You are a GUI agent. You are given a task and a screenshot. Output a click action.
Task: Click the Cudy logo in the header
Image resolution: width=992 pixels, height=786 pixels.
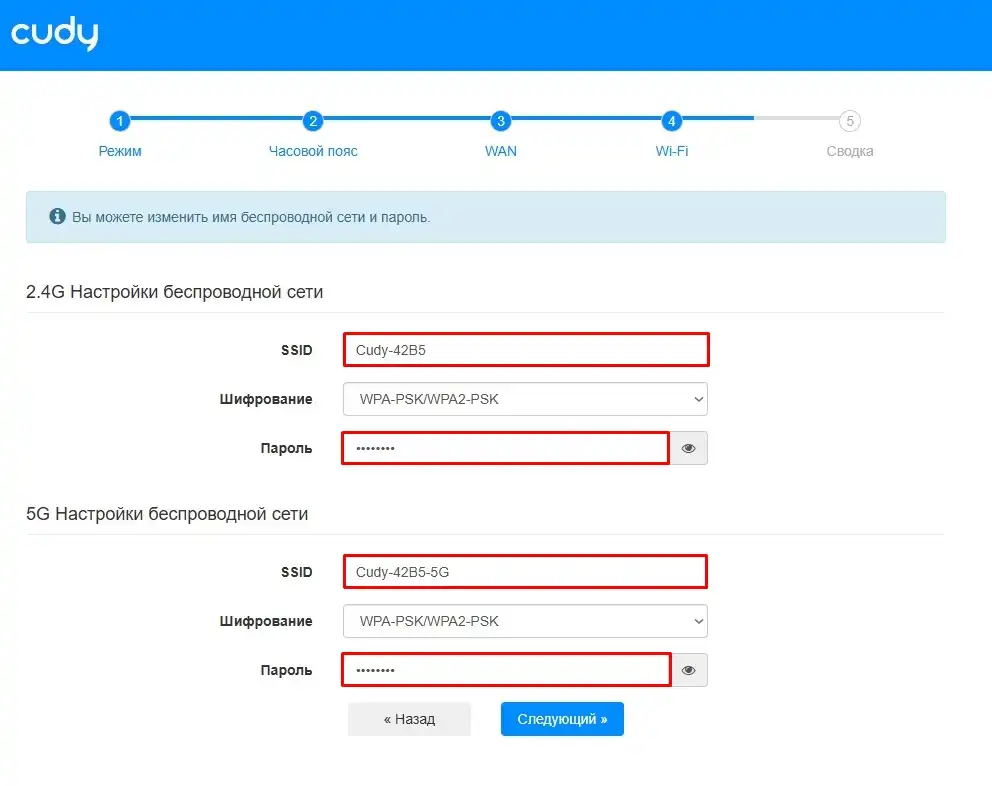point(55,34)
